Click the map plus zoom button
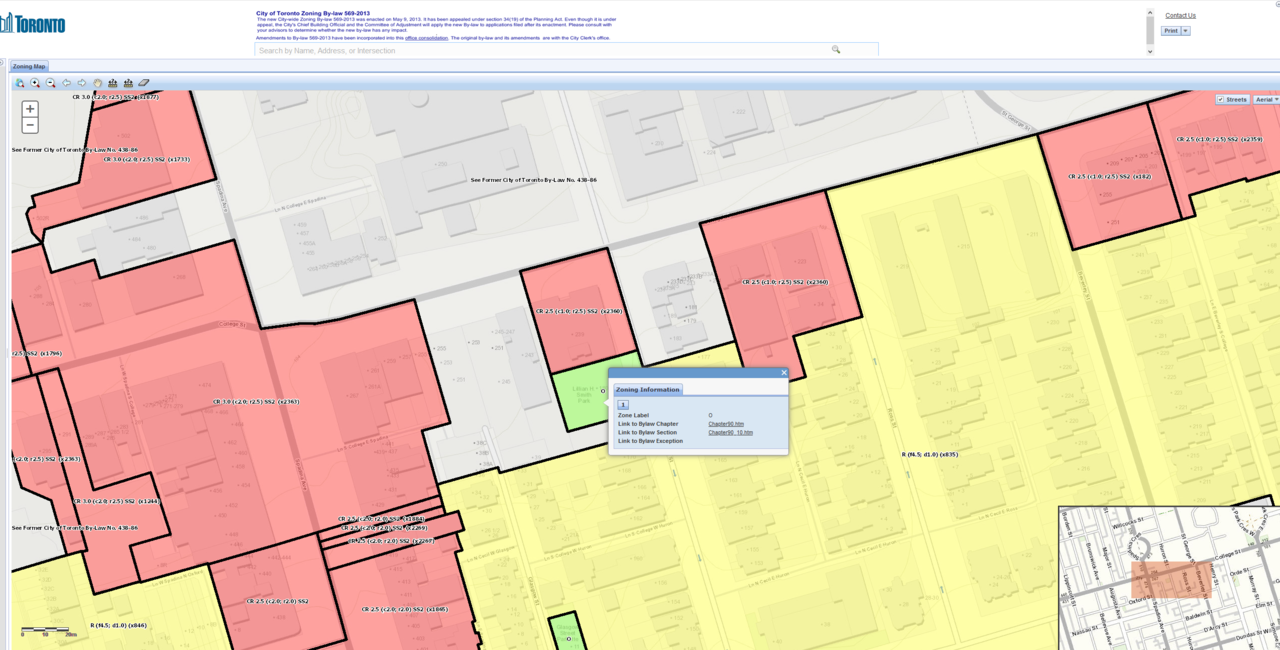This screenshot has height=650, width=1280. point(30,109)
